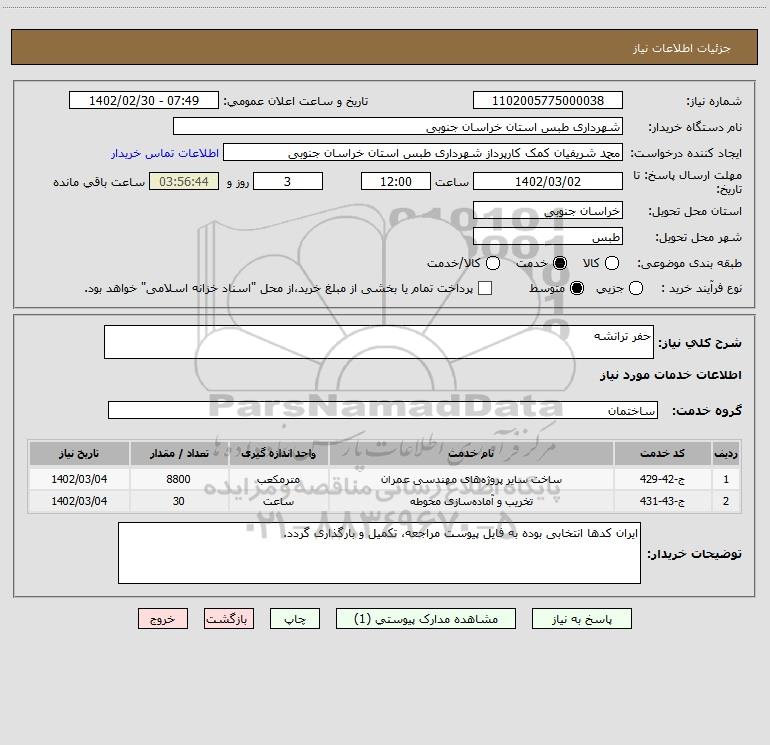Click service code ج-42-429 cell

[662, 479]
